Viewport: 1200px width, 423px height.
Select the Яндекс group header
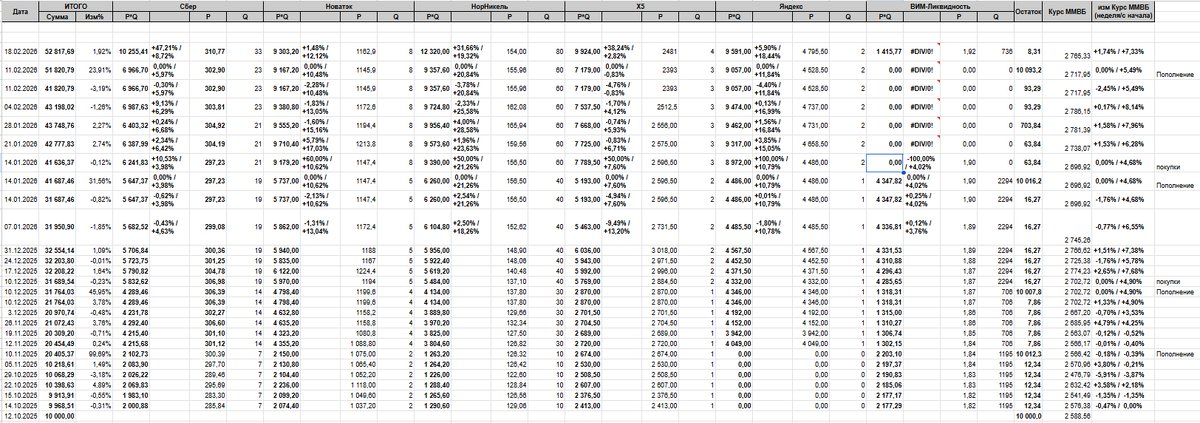click(791, 5)
